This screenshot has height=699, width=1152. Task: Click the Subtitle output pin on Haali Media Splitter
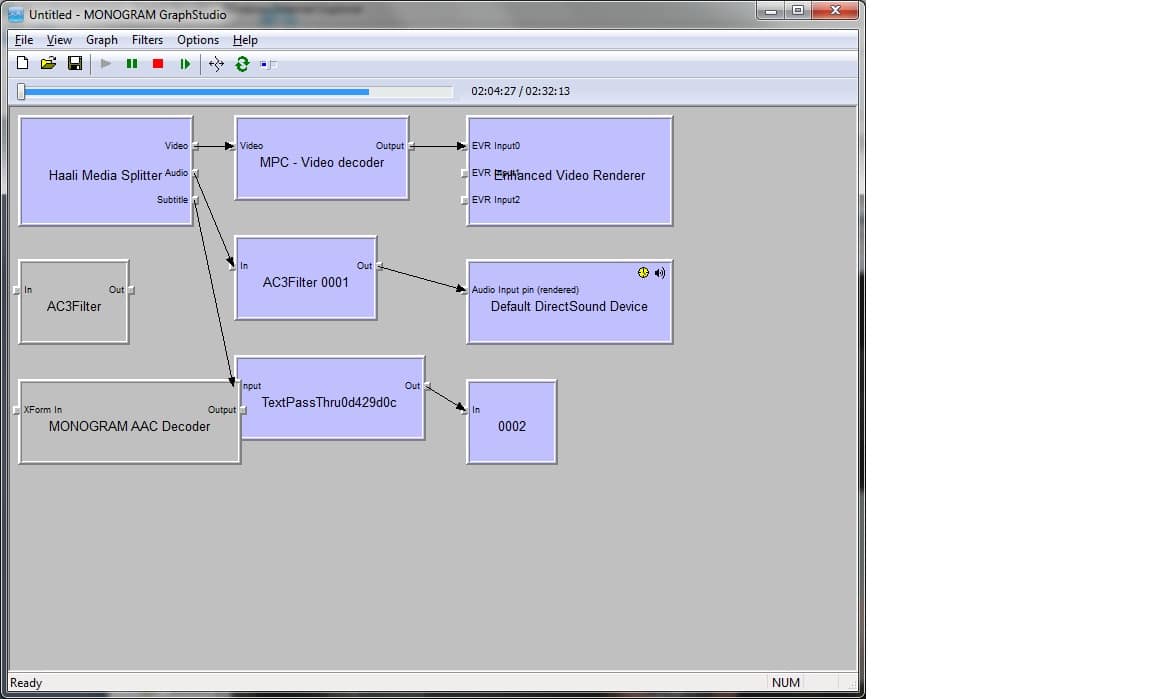(195, 200)
